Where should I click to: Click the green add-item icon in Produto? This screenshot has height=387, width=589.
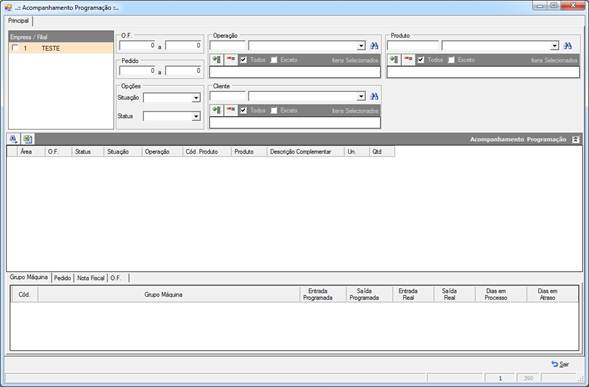pyautogui.click(x=394, y=60)
